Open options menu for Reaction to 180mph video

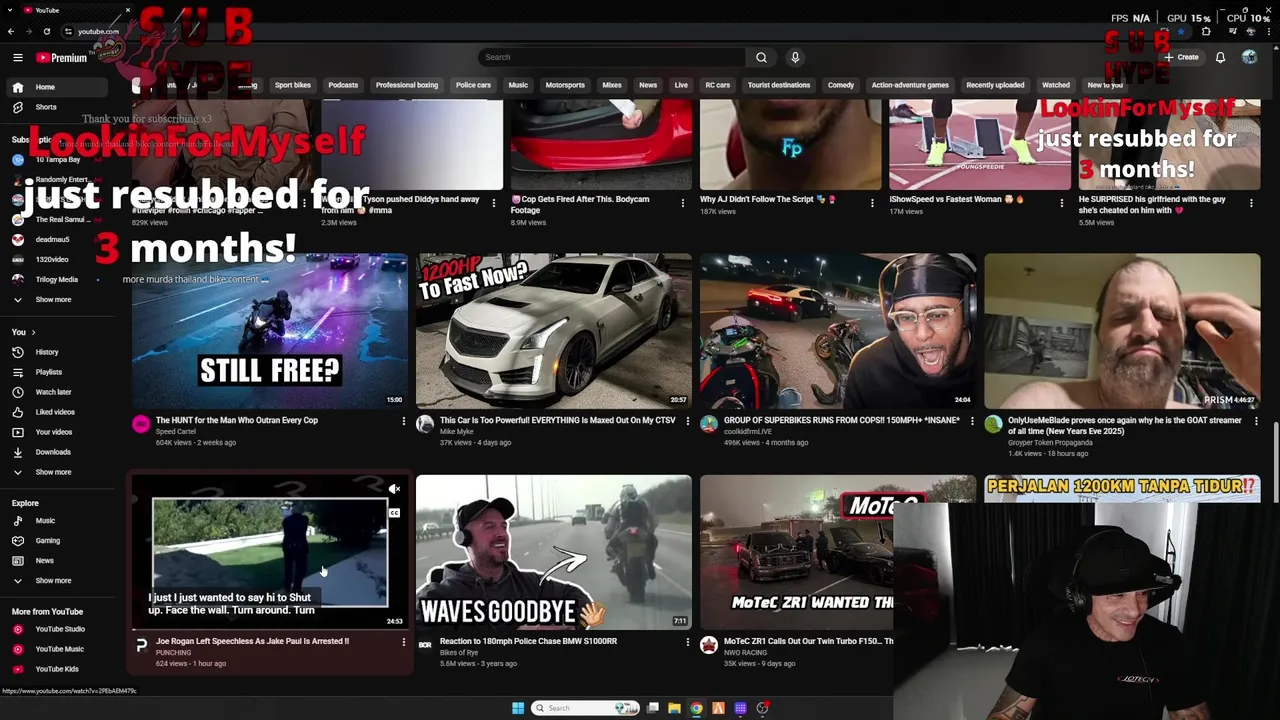click(x=688, y=643)
